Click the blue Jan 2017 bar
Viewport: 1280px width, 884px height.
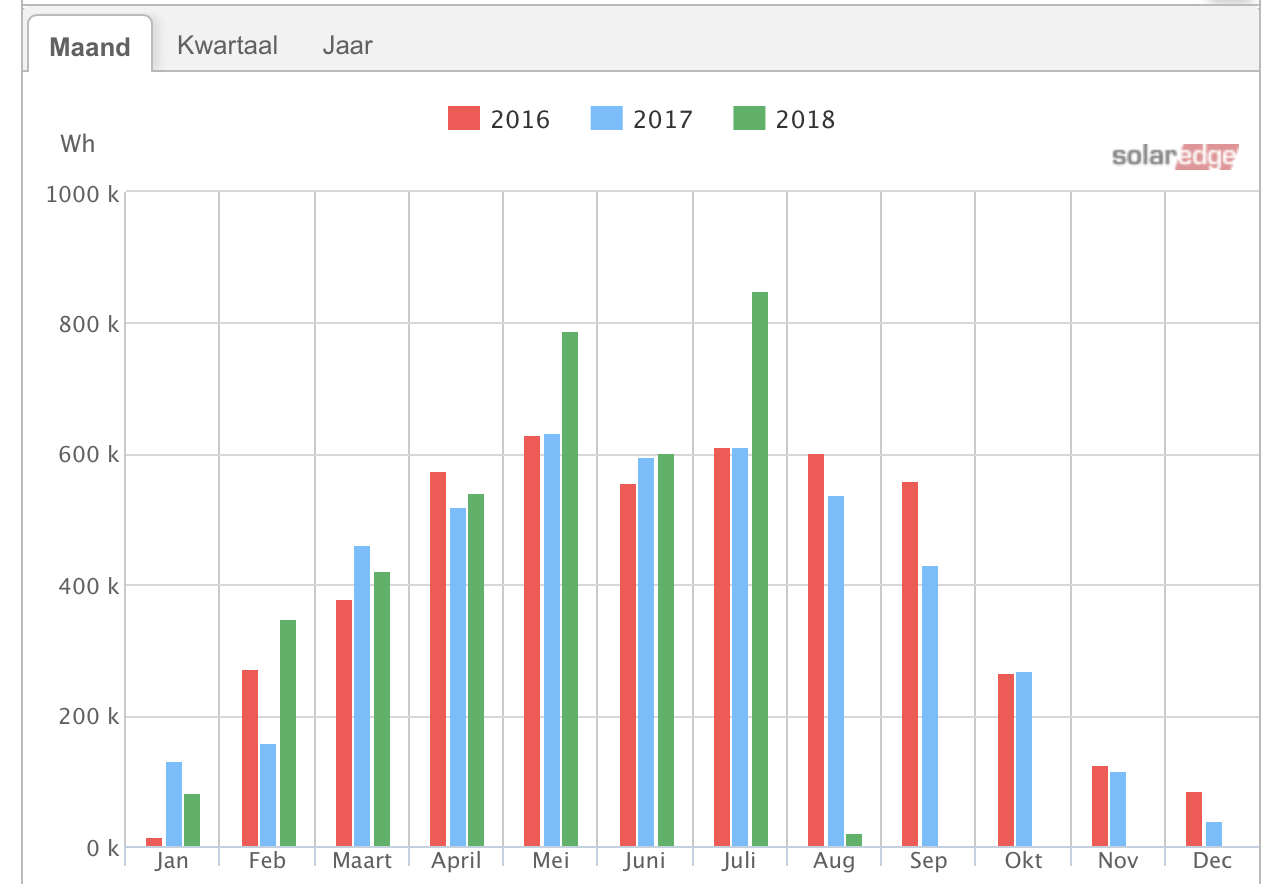pos(174,804)
